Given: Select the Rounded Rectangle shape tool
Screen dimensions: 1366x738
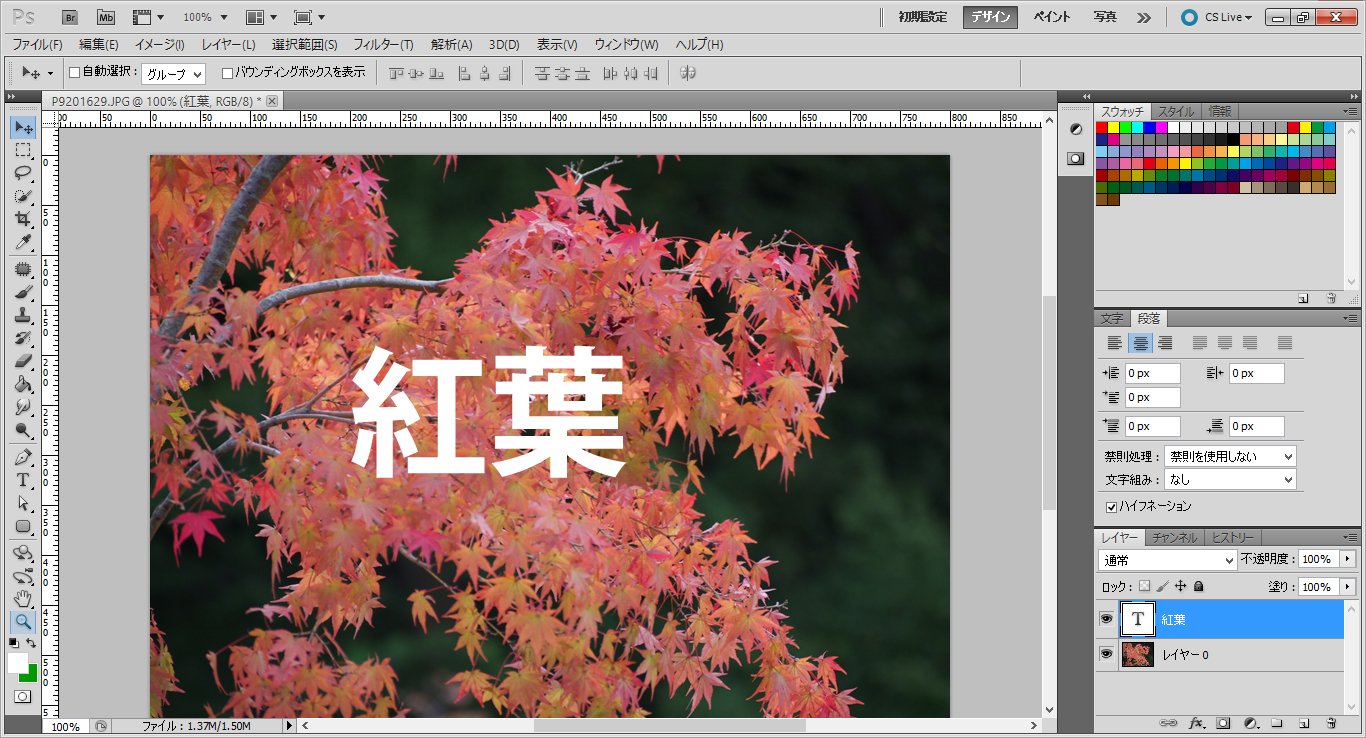Looking at the screenshot, I should pos(23,527).
